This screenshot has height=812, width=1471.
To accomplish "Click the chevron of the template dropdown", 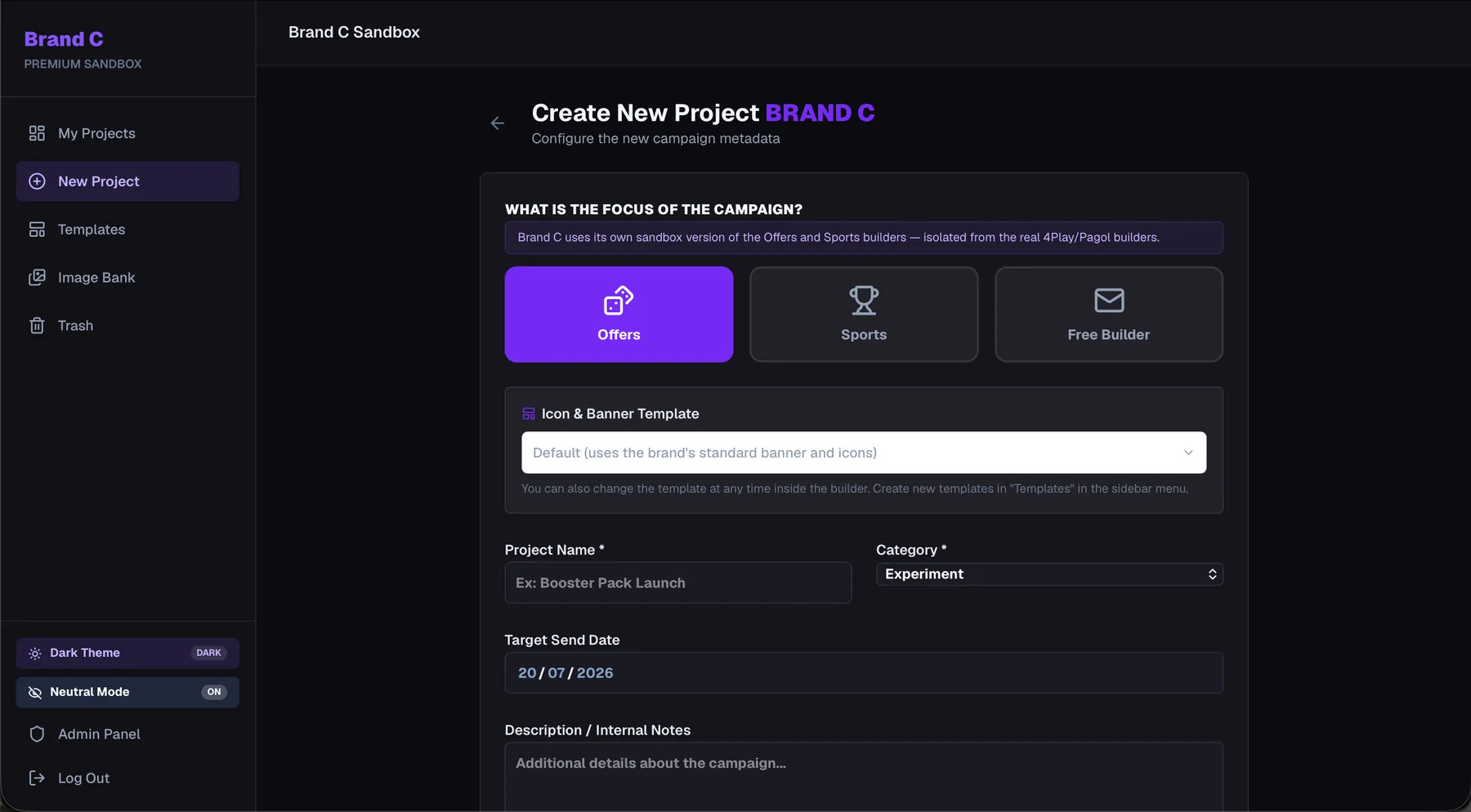I will [x=1188, y=453].
